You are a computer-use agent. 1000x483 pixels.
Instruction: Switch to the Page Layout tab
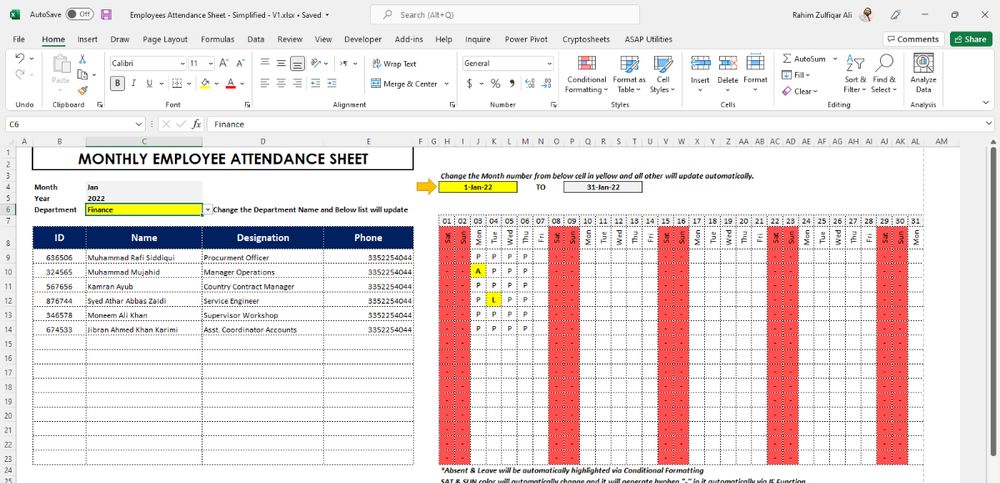(x=165, y=39)
